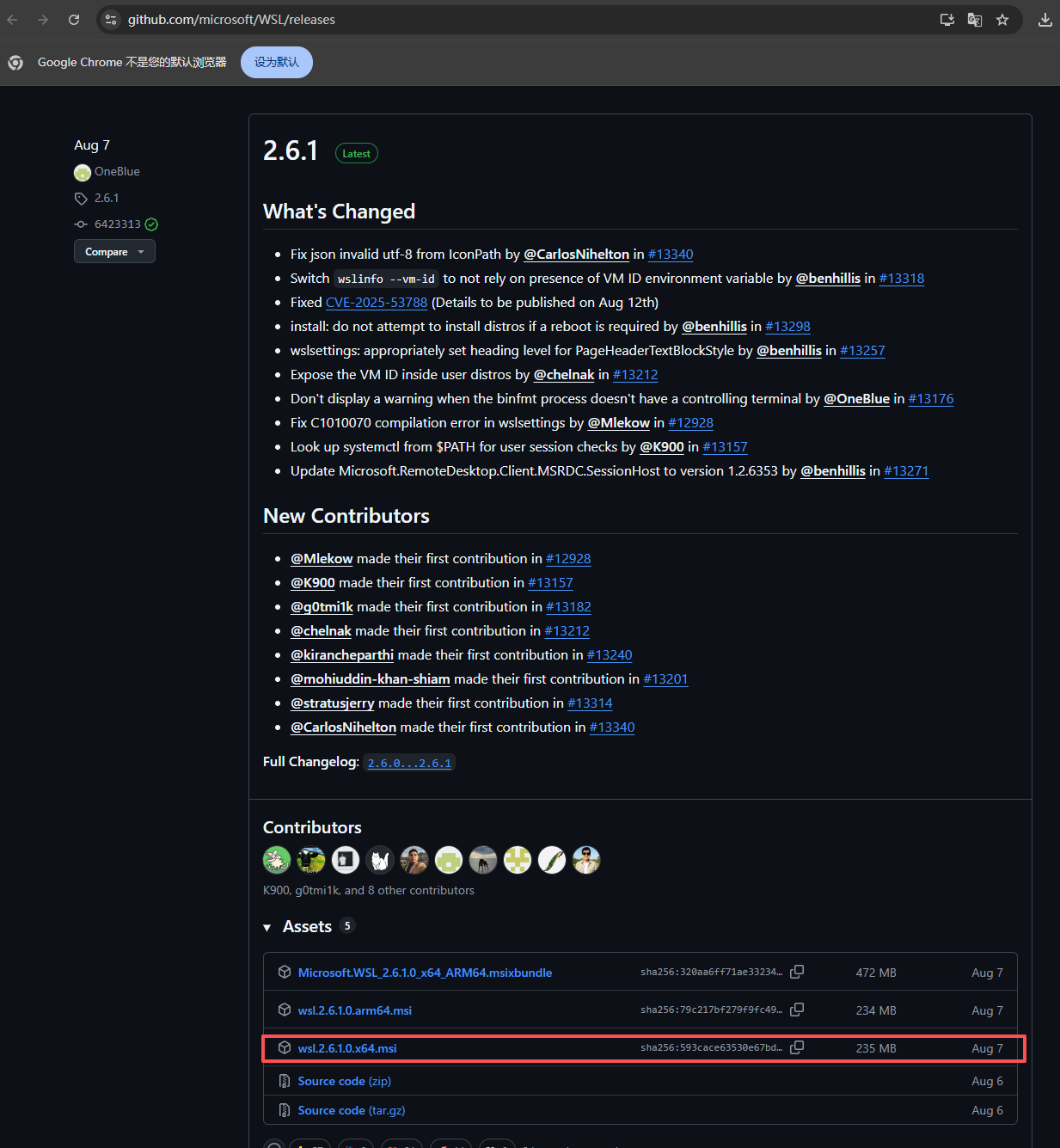Open site information icon in address bar
The height and width of the screenshot is (1148, 1060).
pyautogui.click(x=111, y=20)
